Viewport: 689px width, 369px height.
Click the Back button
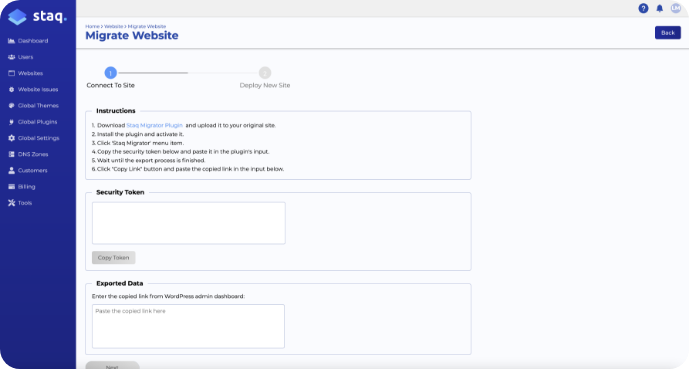pyautogui.click(x=667, y=33)
